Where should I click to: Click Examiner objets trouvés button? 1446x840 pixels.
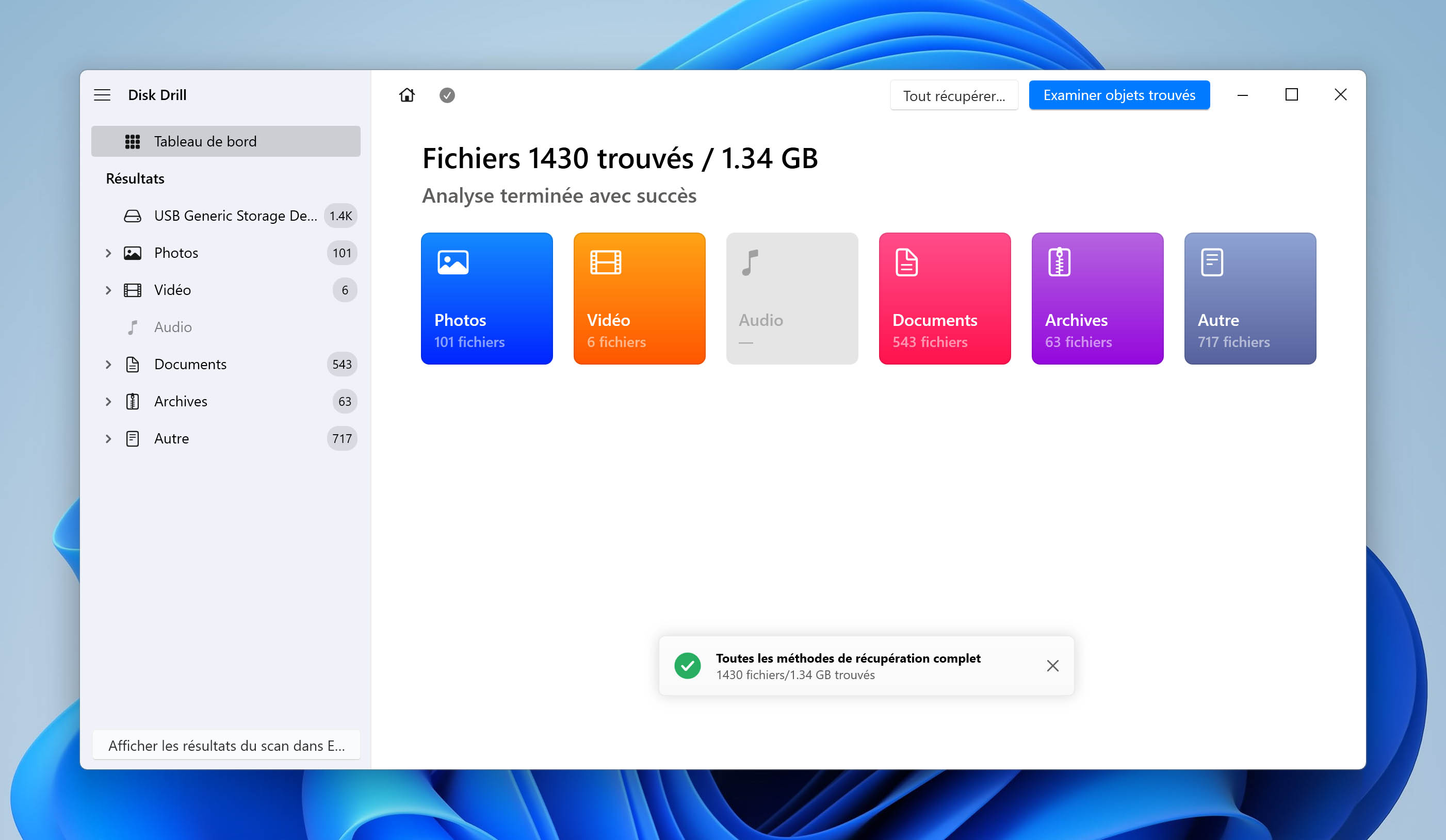pyautogui.click(x=1119, y=95)
